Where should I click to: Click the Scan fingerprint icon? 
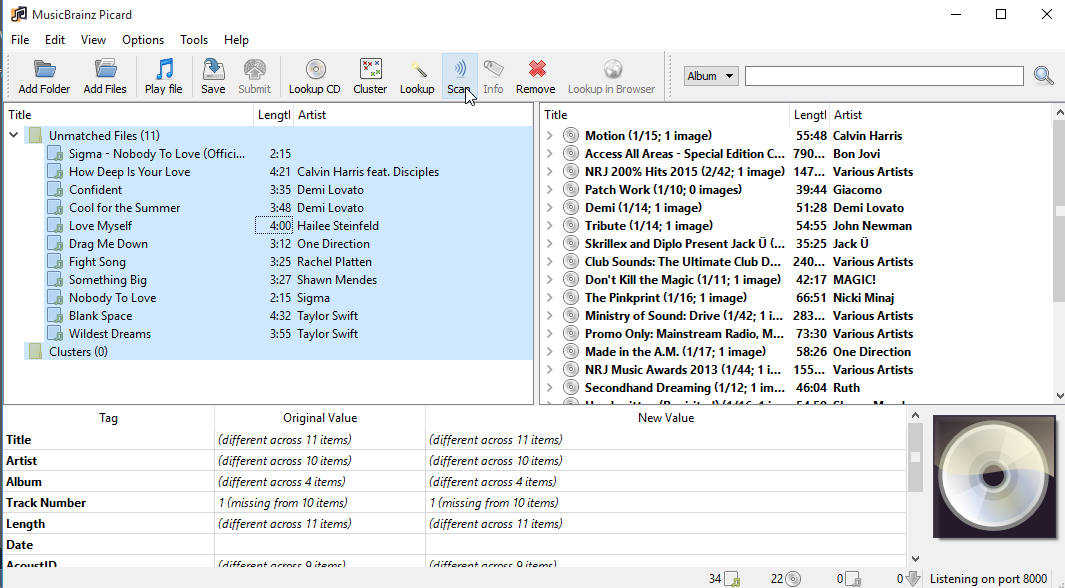point(460,68)
